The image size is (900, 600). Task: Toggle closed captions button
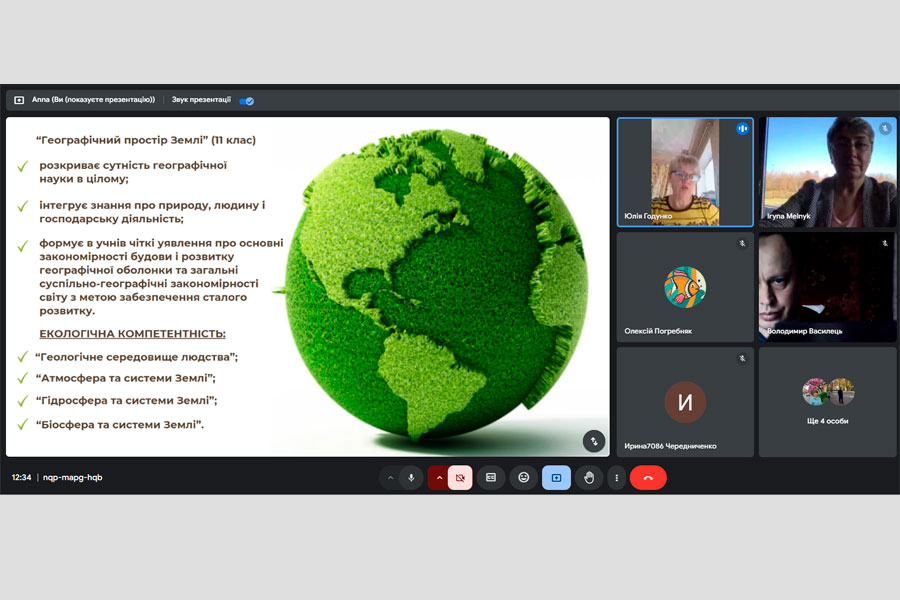[491, 478]
